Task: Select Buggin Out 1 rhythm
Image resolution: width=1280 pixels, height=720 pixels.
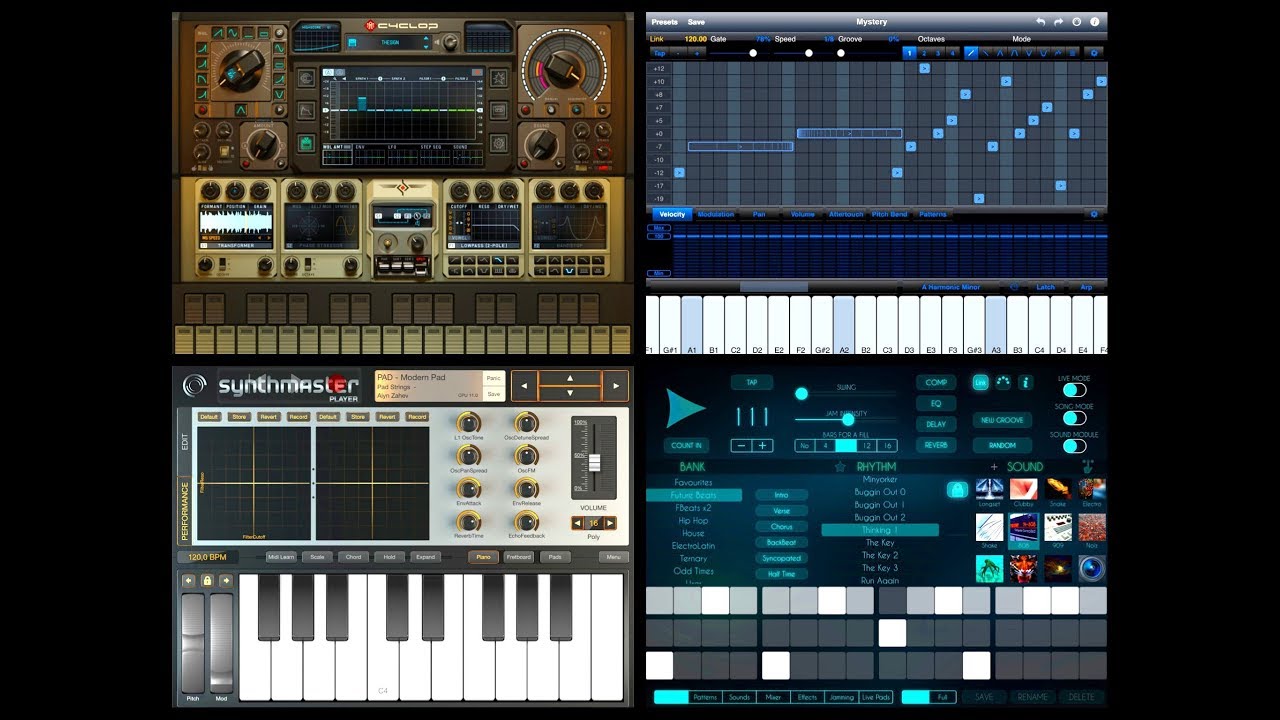Action: click(879, 505)
